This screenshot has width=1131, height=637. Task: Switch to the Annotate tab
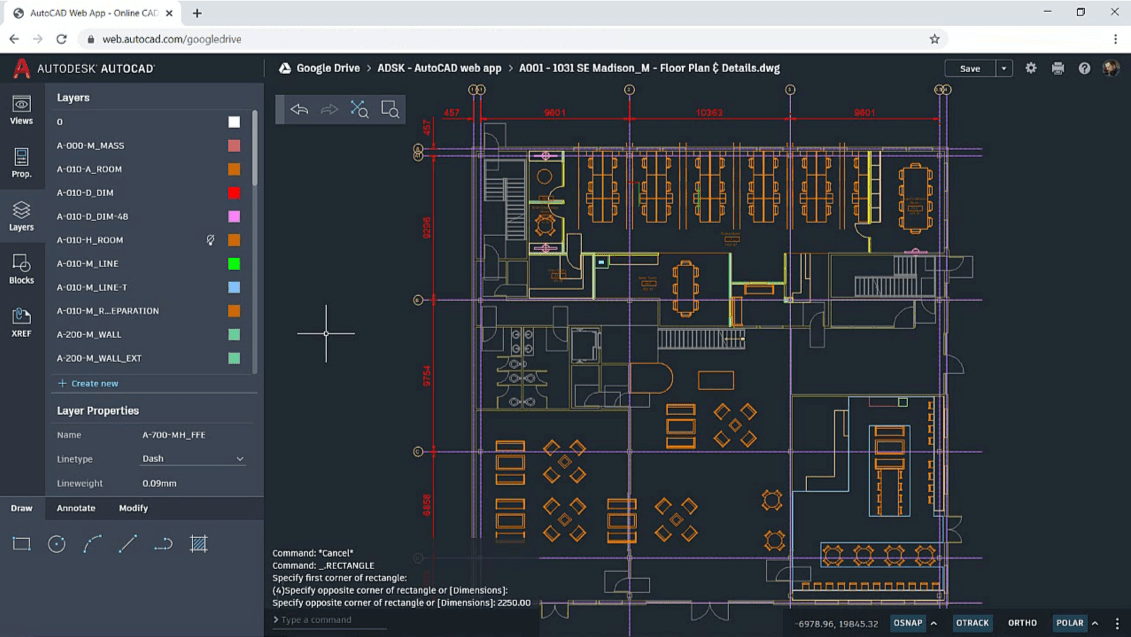pyautogui.click(x=77, y=508)
